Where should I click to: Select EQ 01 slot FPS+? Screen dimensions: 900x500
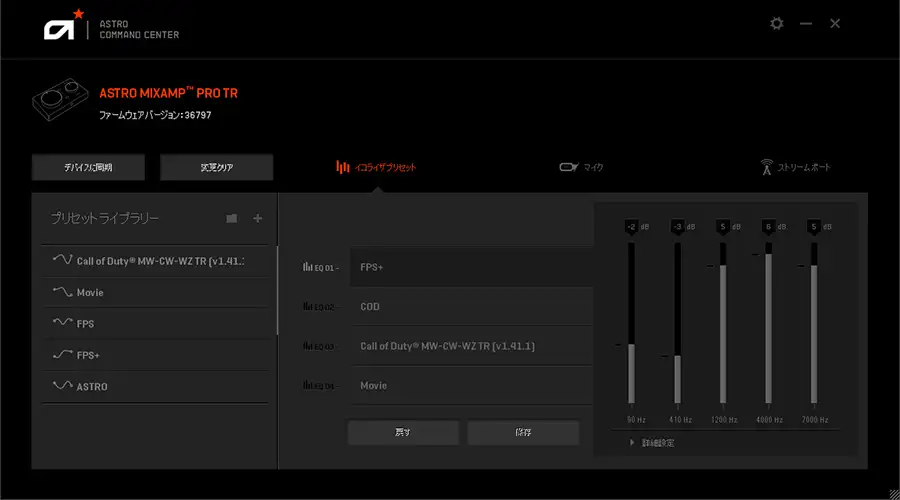pyautogui.click(x=471, y=267)
